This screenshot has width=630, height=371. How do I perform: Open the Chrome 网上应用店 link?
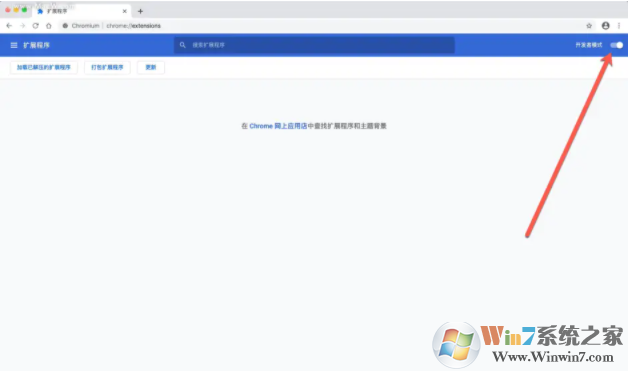(x=278, y=126)
